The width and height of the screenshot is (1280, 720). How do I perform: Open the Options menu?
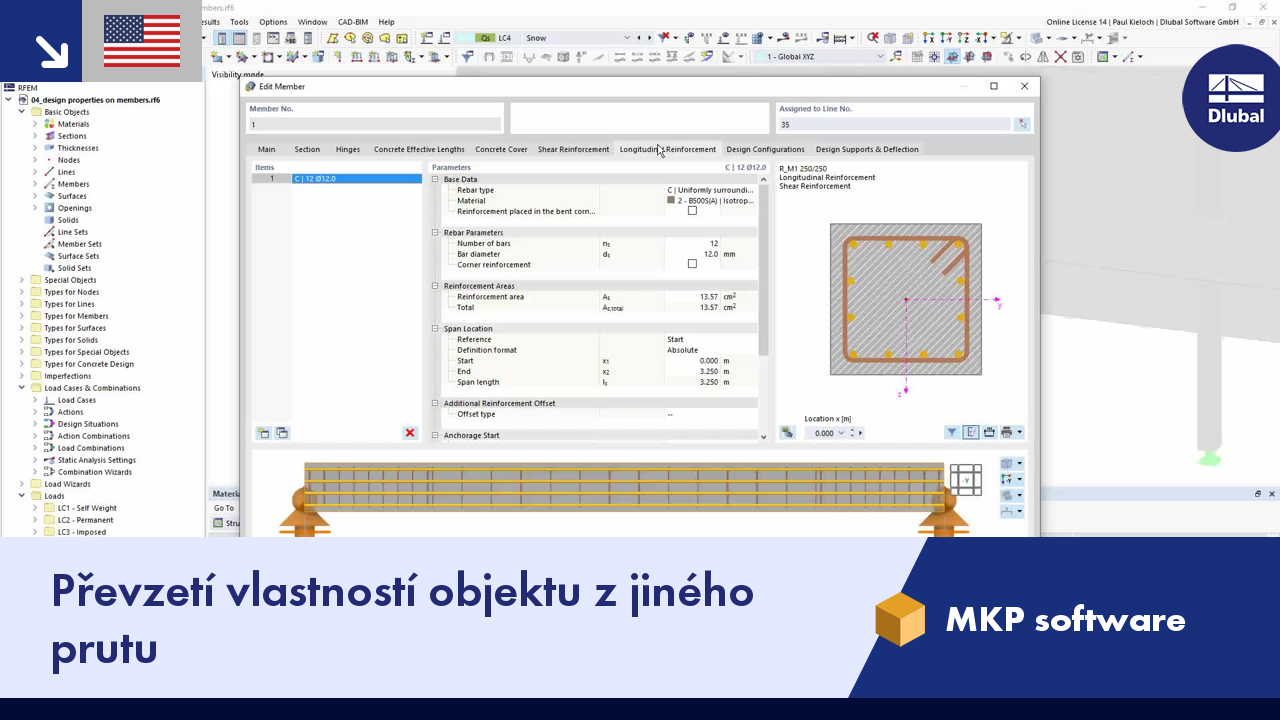tap(273, 22)
